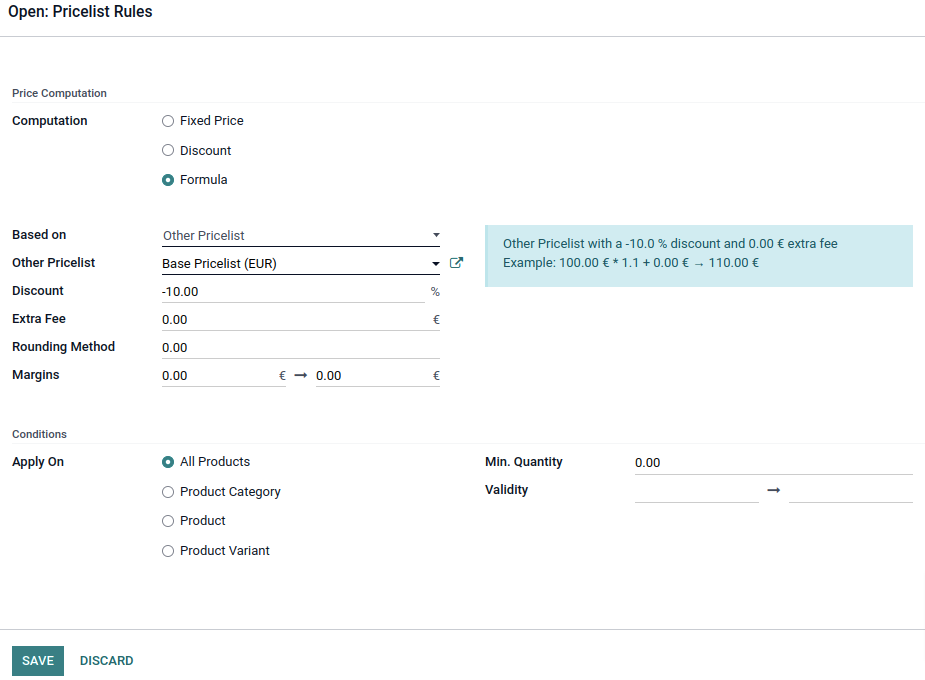
Task: Save the pricelist rule
Action: click(x=38, y=661)
